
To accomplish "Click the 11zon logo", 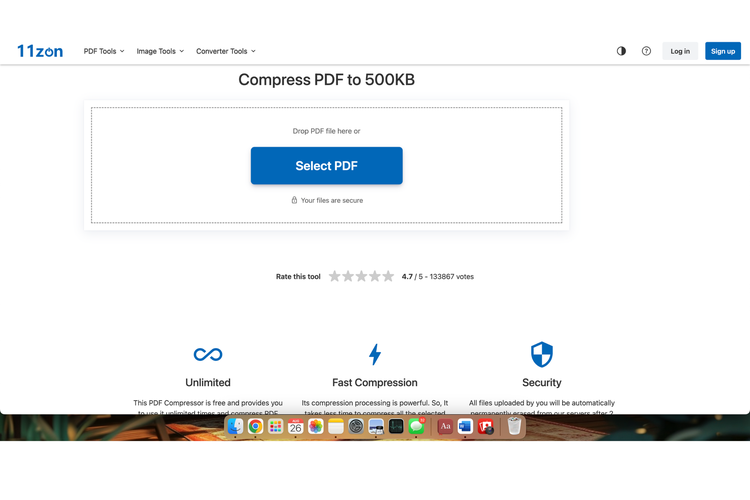I will [x=40, y=51].
